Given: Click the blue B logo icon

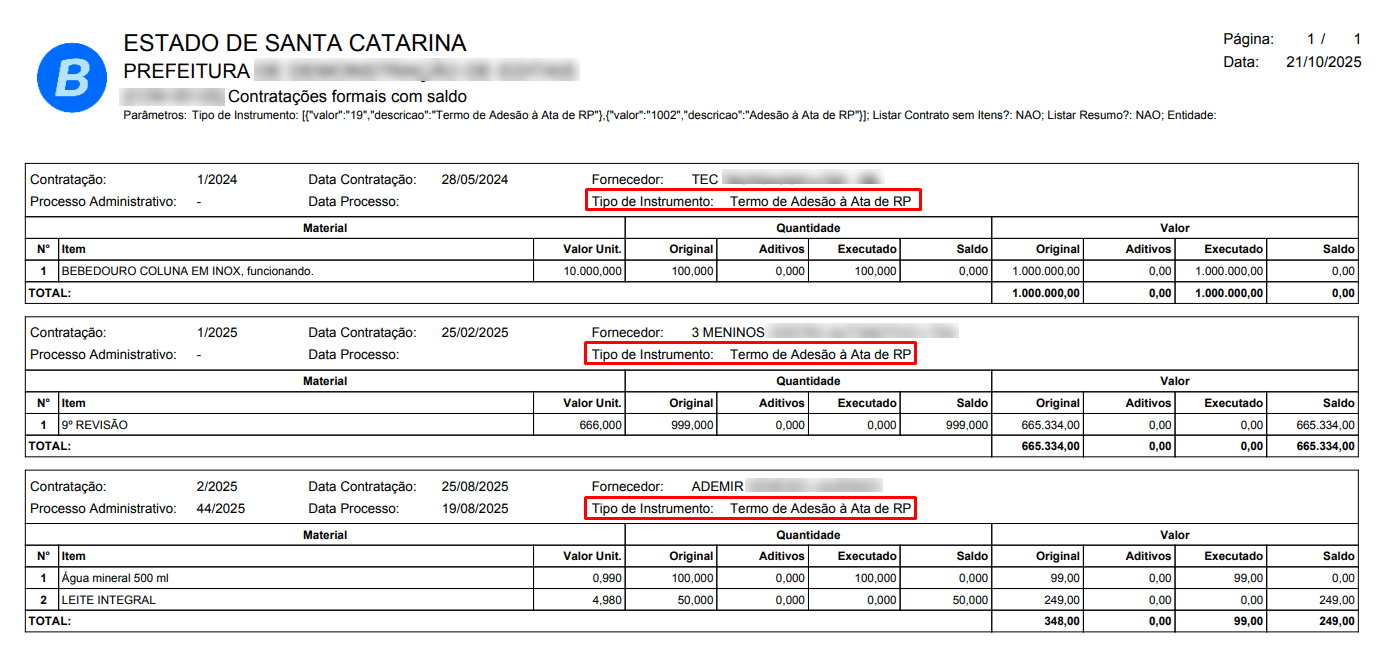Looking at the screenshot, I should tap(71, 77).
